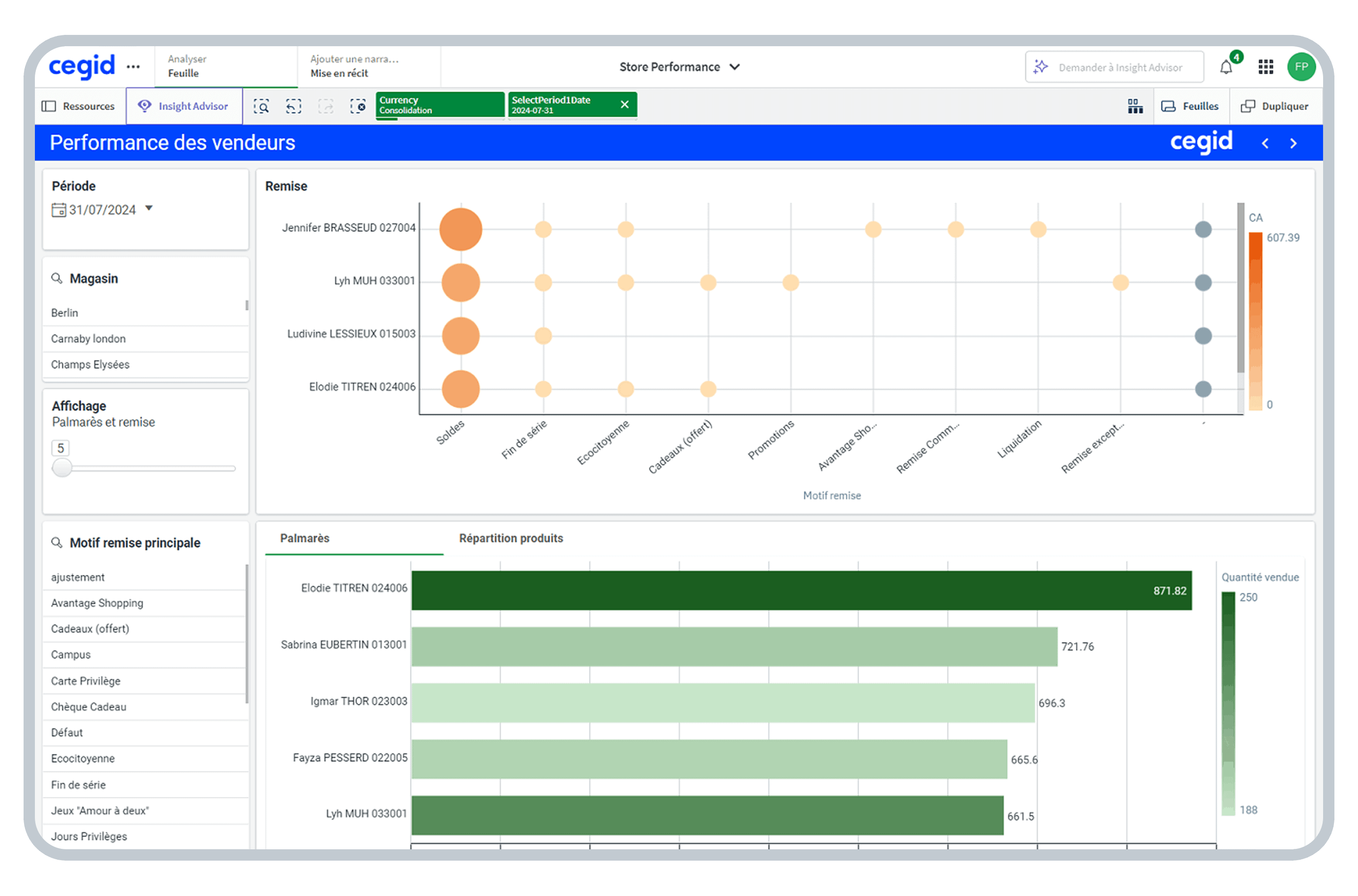Screen dimensions: 1358x896
Task: Open the app launcher grid icon
Action: click(x=1266, y=67)
